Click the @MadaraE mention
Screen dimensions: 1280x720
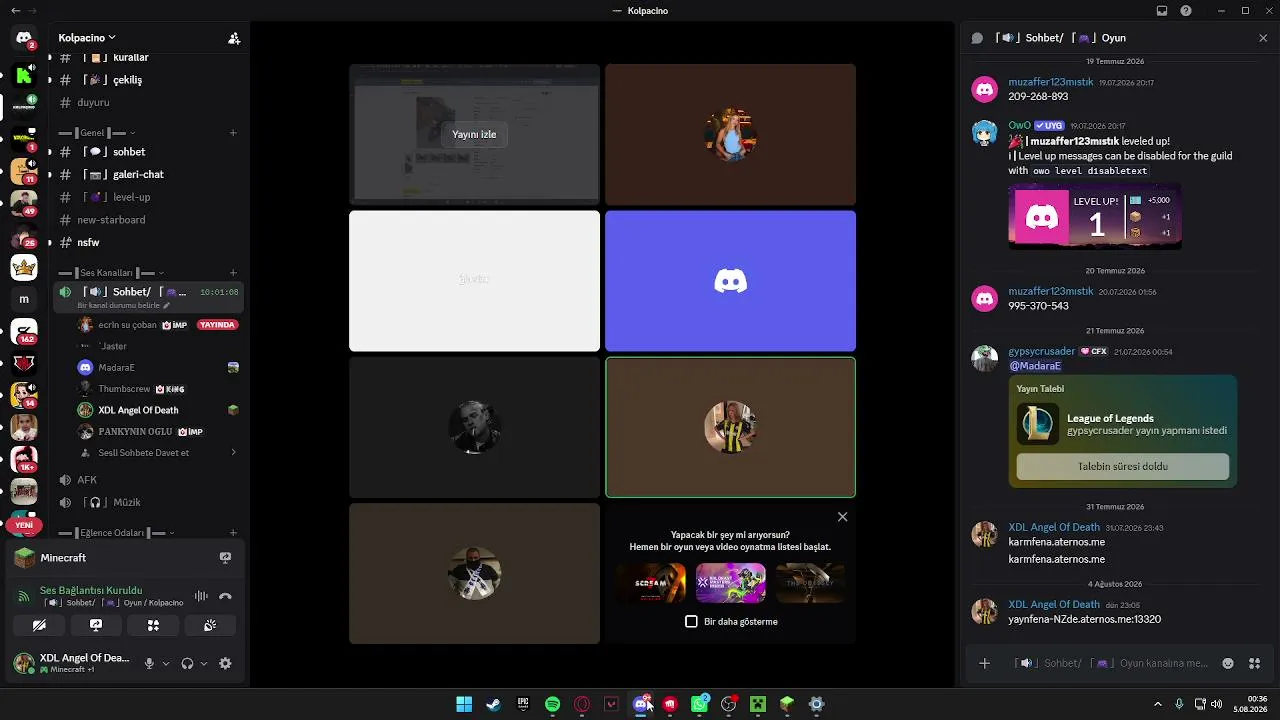[1034, 366]
